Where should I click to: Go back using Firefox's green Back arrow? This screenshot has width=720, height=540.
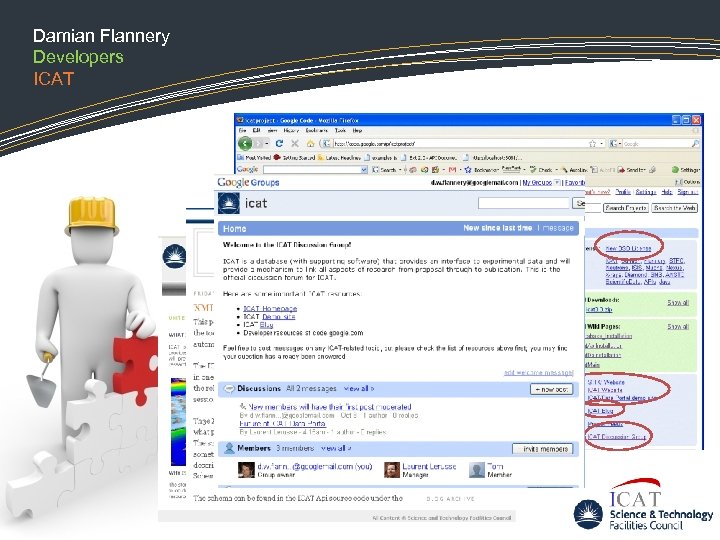pyautogui.click(x=246, y=144)
